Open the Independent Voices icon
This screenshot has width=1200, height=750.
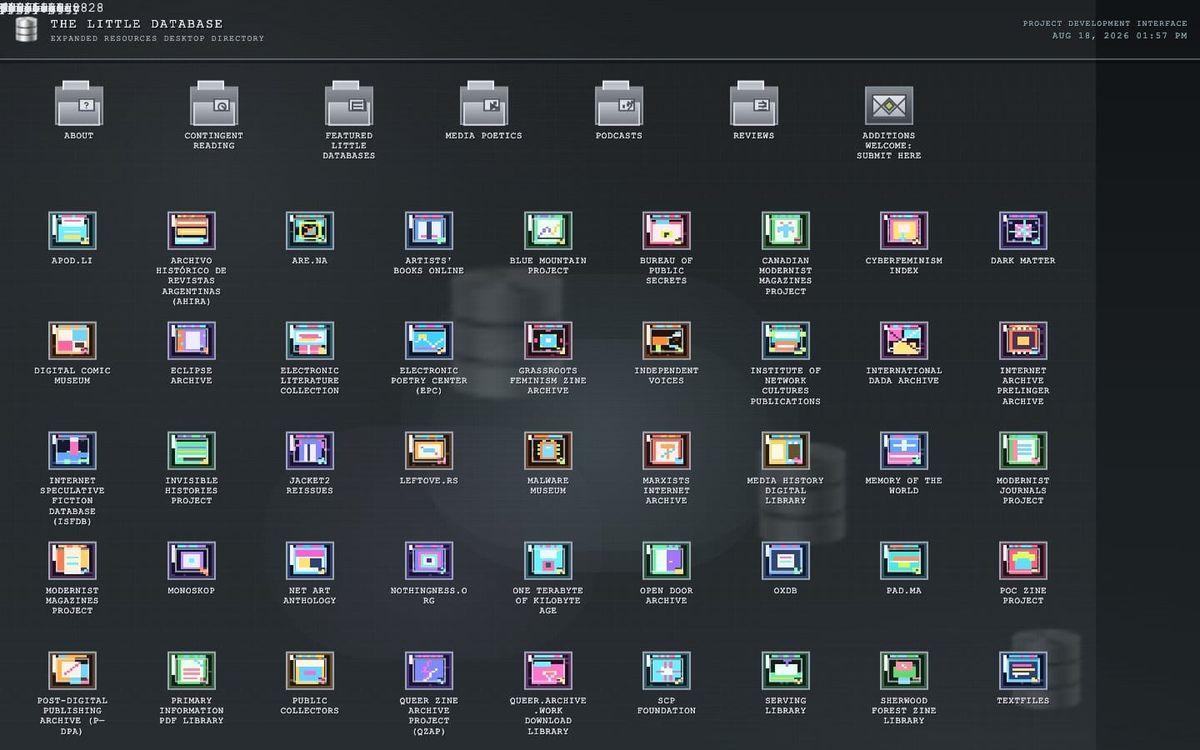(x=667, y=340)
